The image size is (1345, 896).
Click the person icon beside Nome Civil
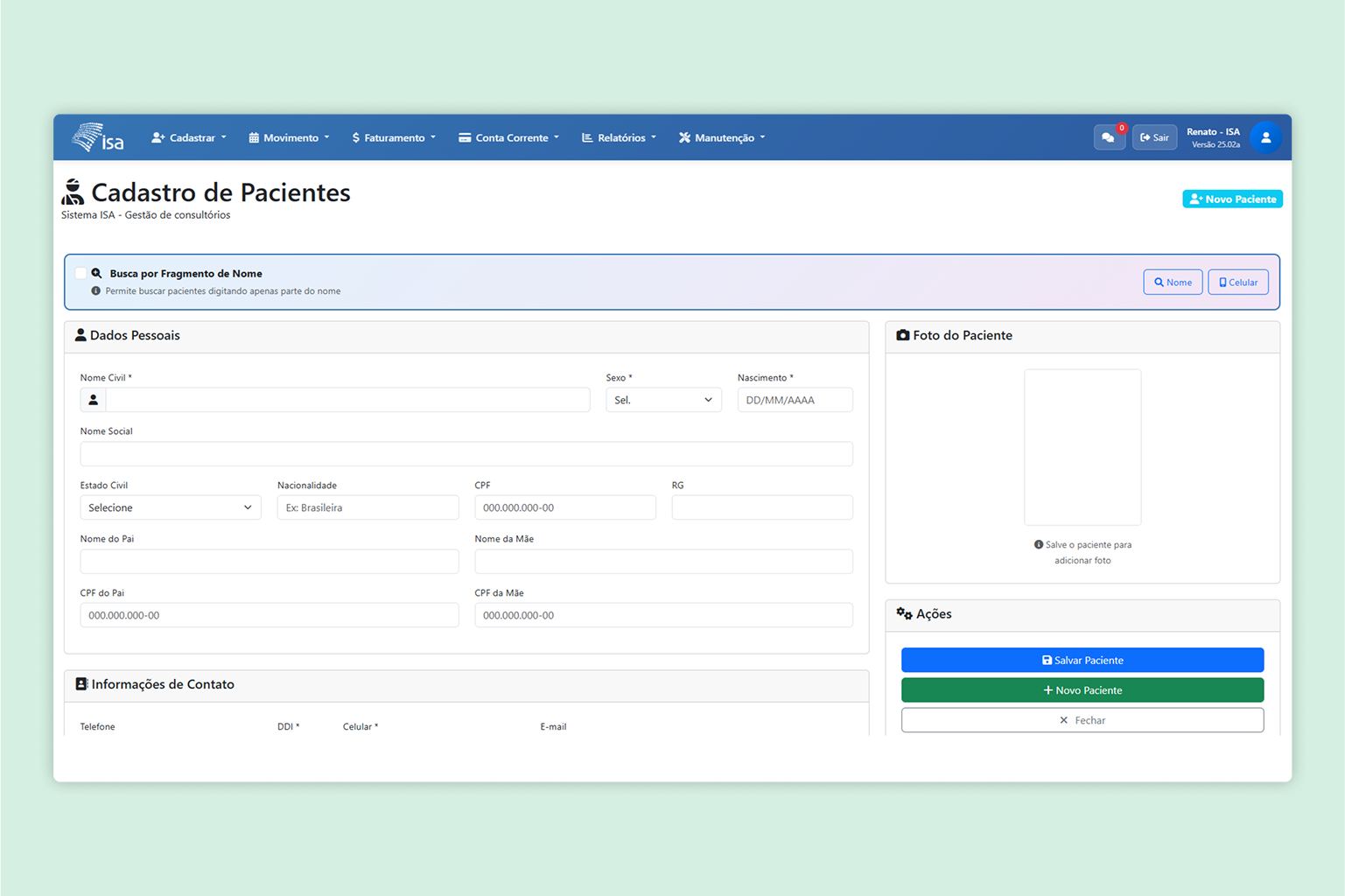click(x=94, y=401)
